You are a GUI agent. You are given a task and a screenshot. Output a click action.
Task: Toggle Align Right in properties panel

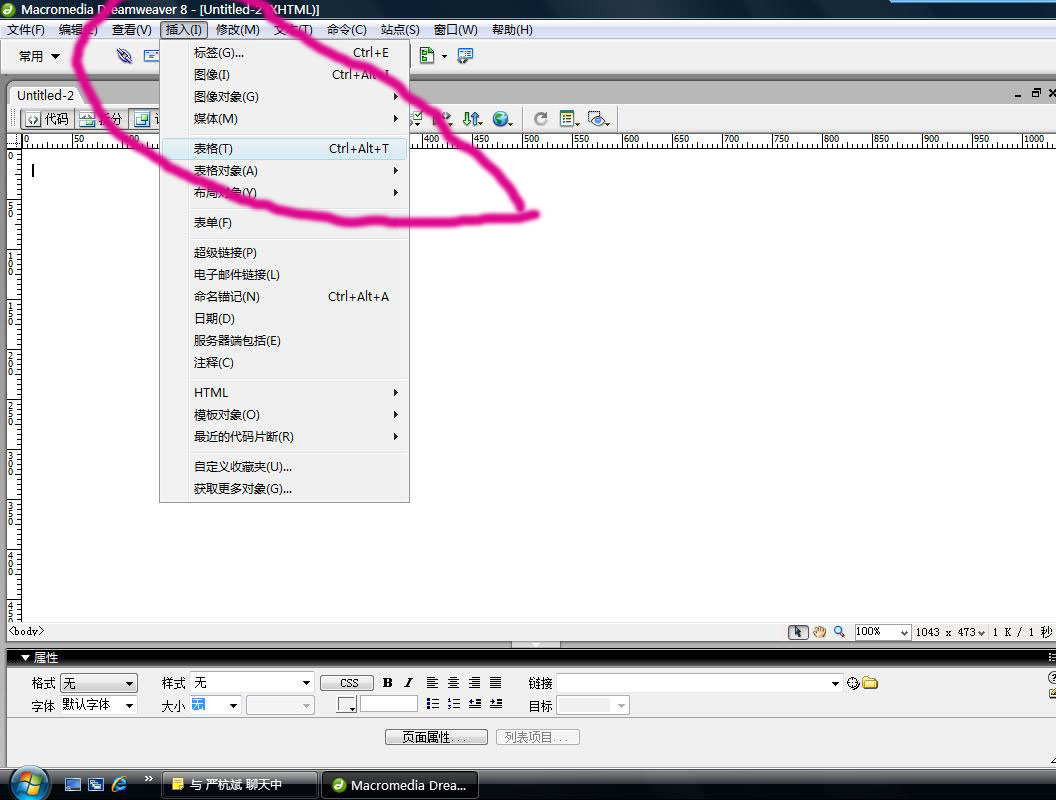click(475, 683)
